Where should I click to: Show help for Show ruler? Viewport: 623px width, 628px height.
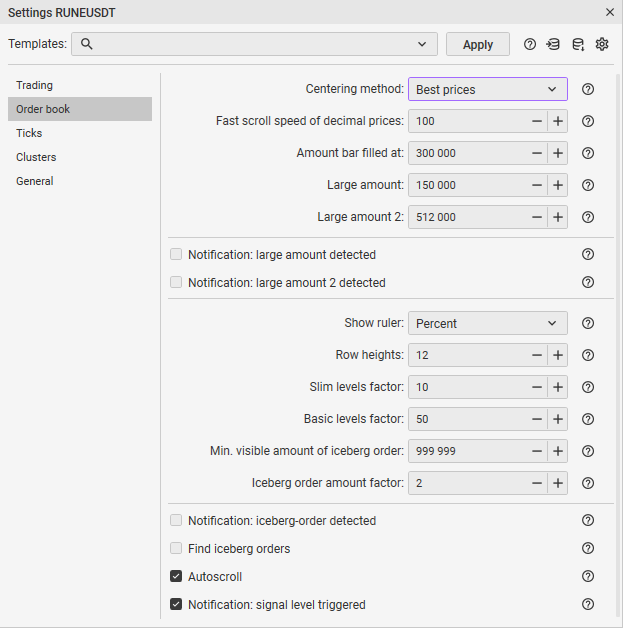click(588, 323)
